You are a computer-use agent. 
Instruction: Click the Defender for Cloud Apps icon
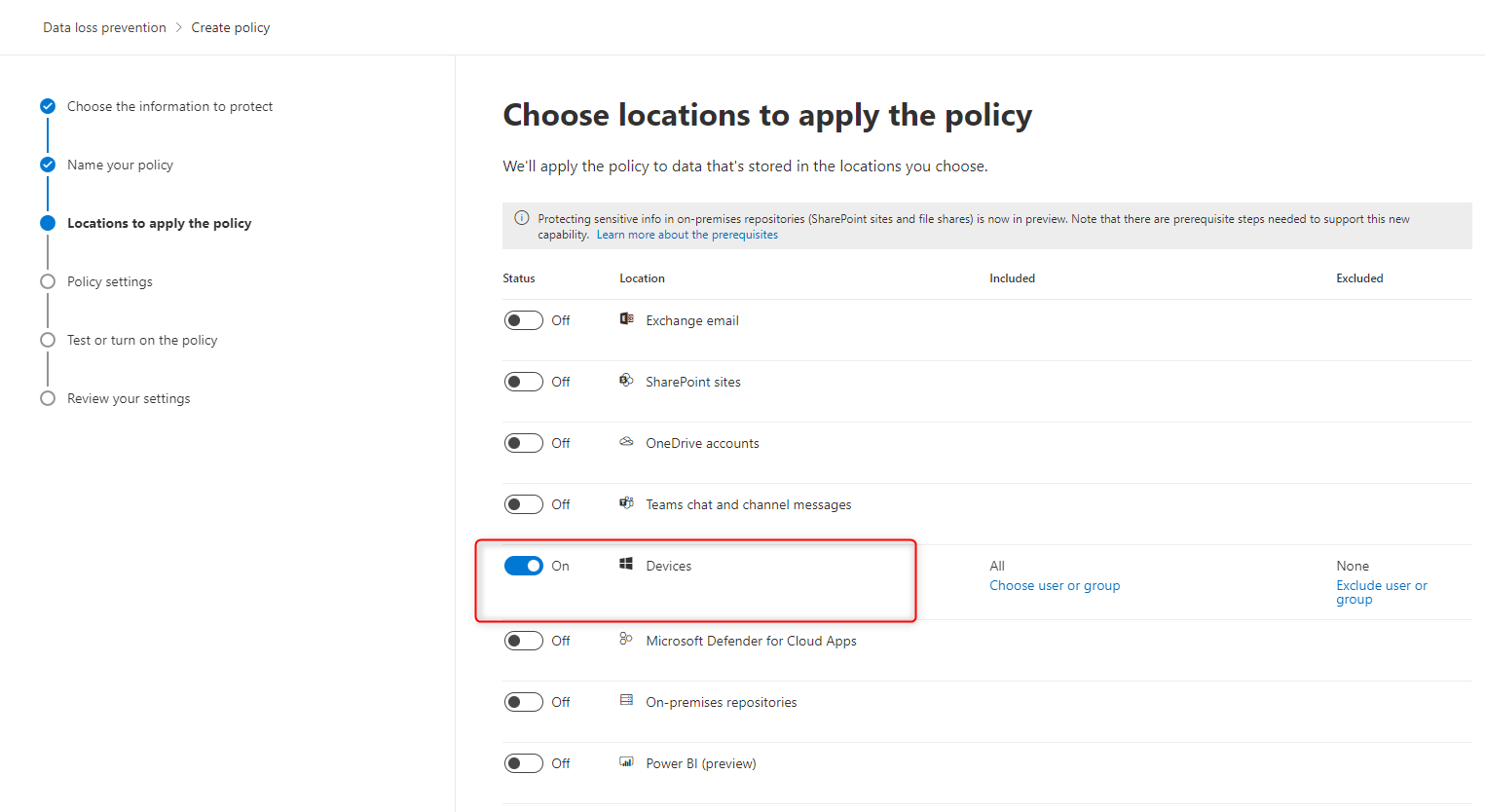(626, 640)
